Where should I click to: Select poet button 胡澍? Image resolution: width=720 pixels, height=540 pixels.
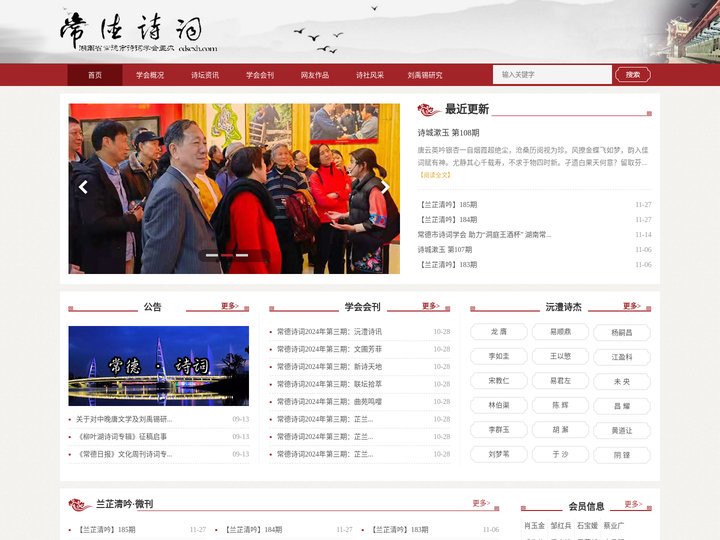560,430
